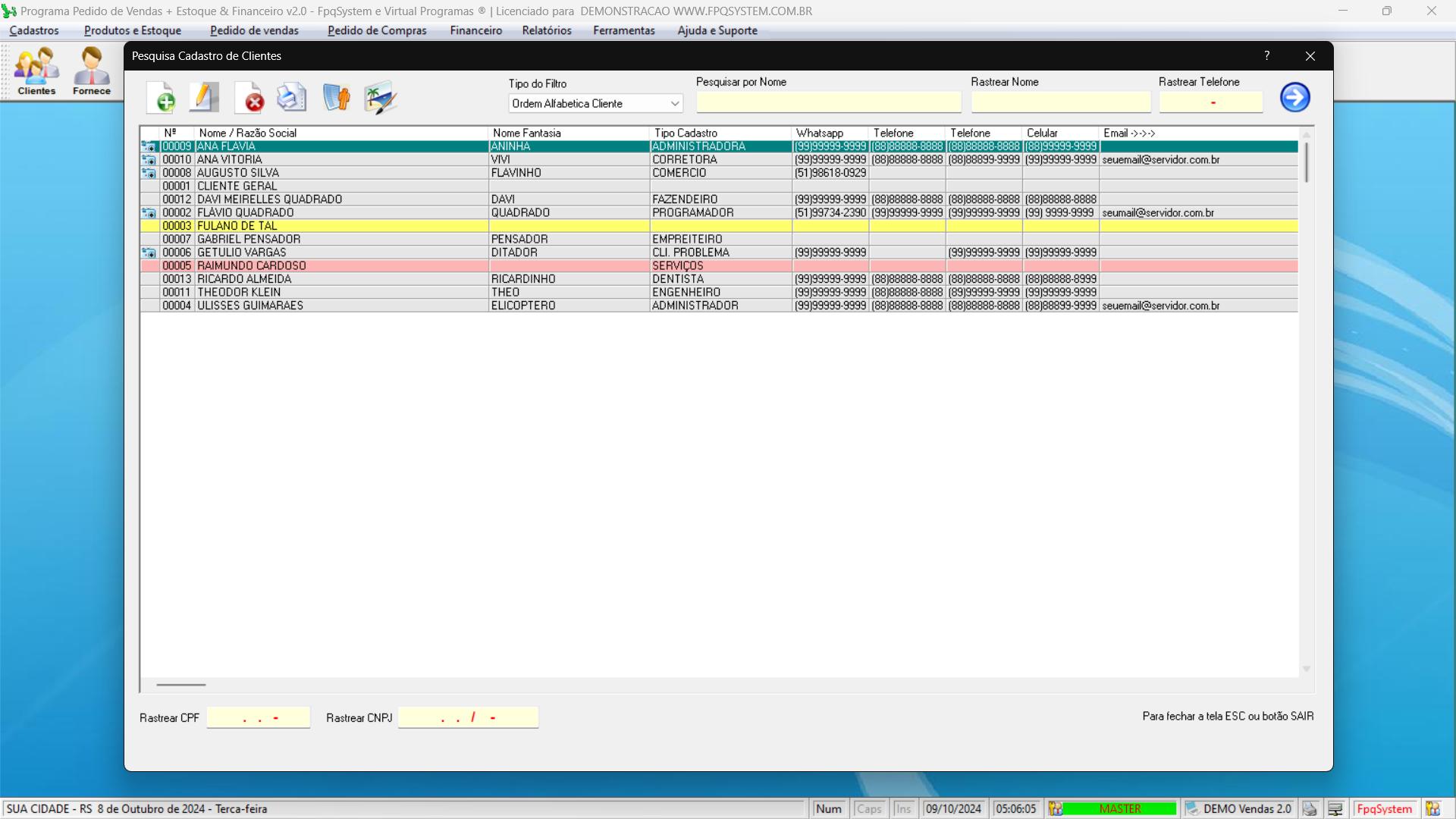Click the Rastrear CNPJ field

(x=468, y=717)
